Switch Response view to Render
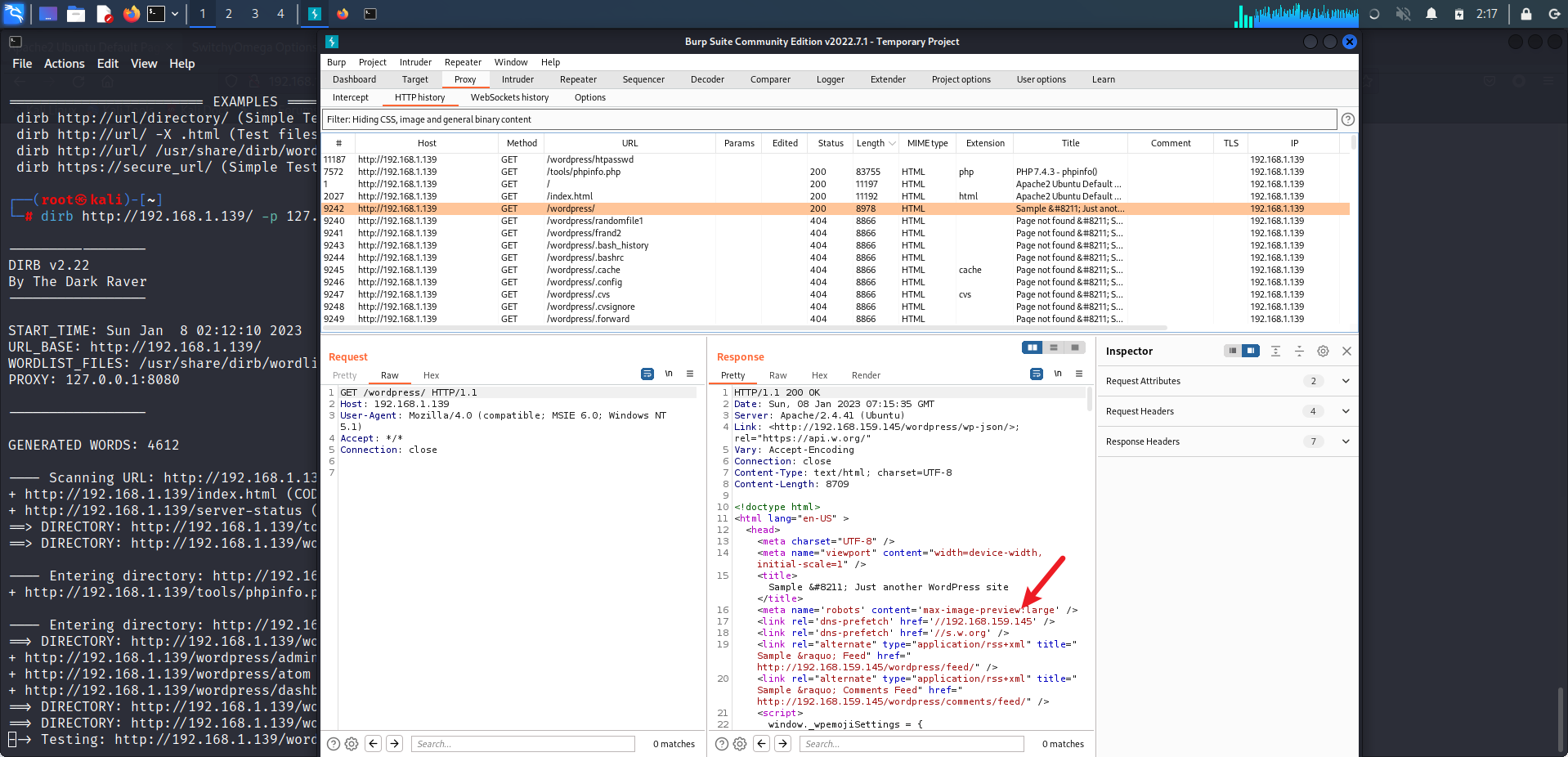1568x757 pixels. pyautogui.click(x=866, y=375)
